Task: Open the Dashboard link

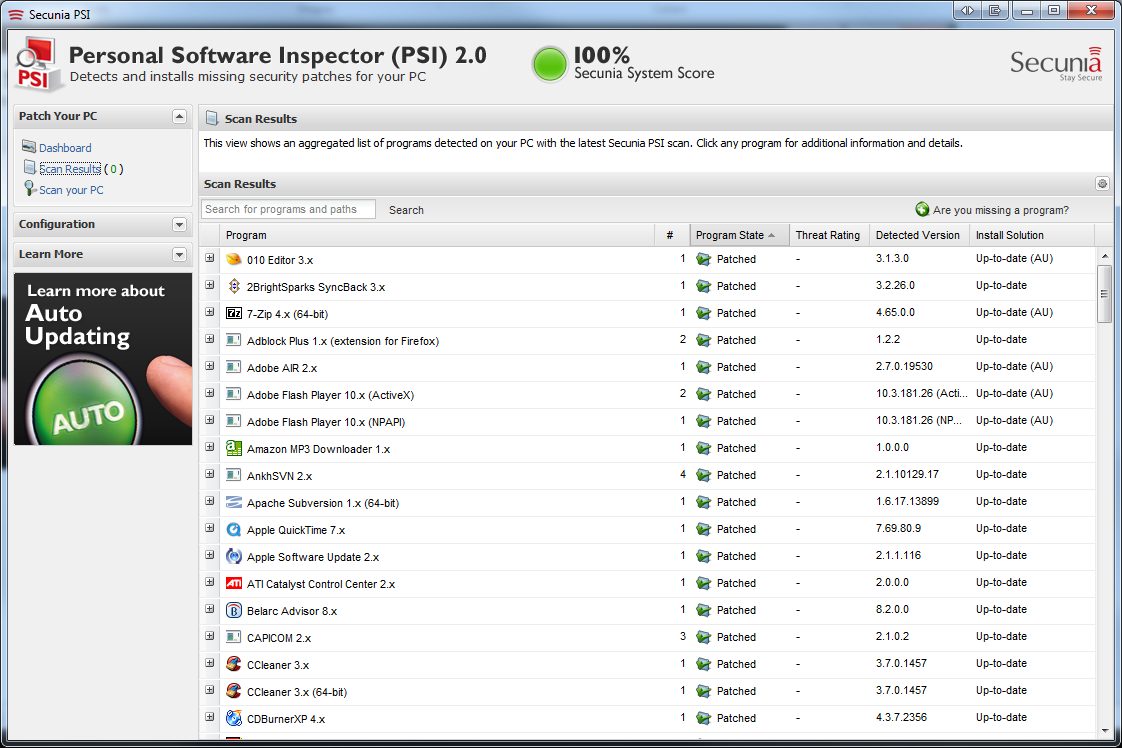Action: (x=65, y=147)
